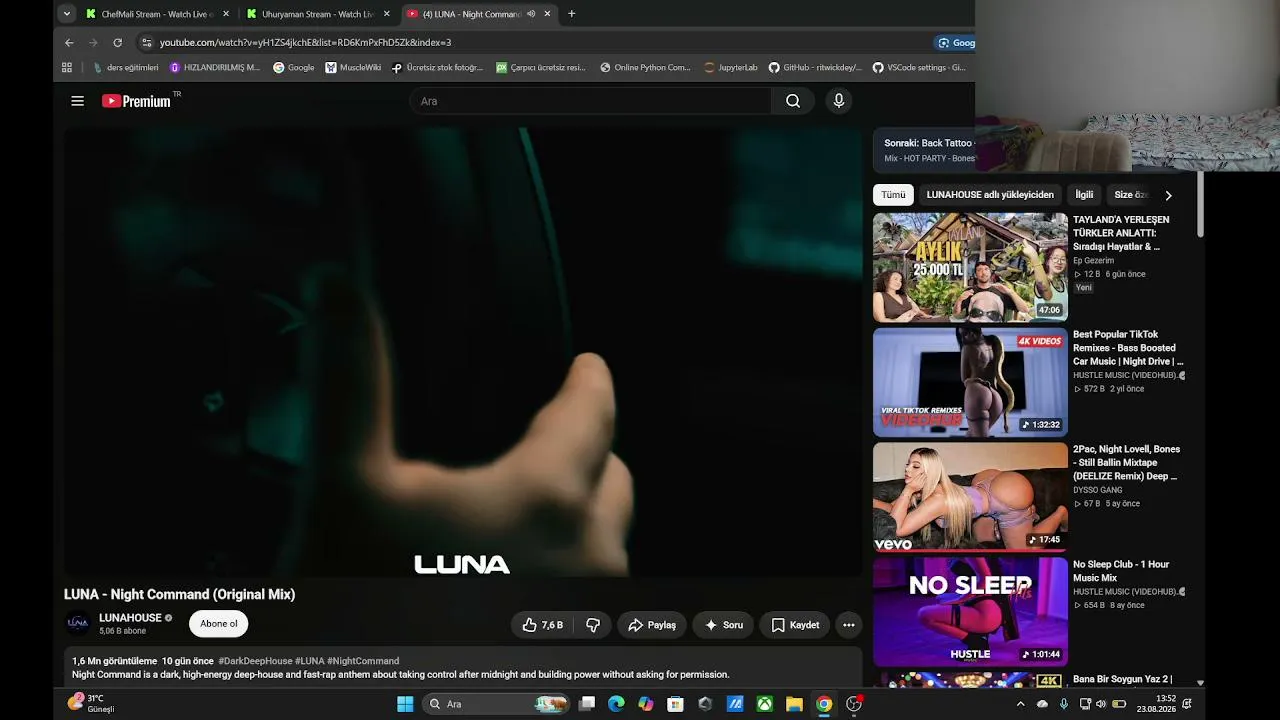Viewport: 1280px width, 720px height.
Task: Open the GitHub ritwickdey bookmark
Action: (815, 68)
